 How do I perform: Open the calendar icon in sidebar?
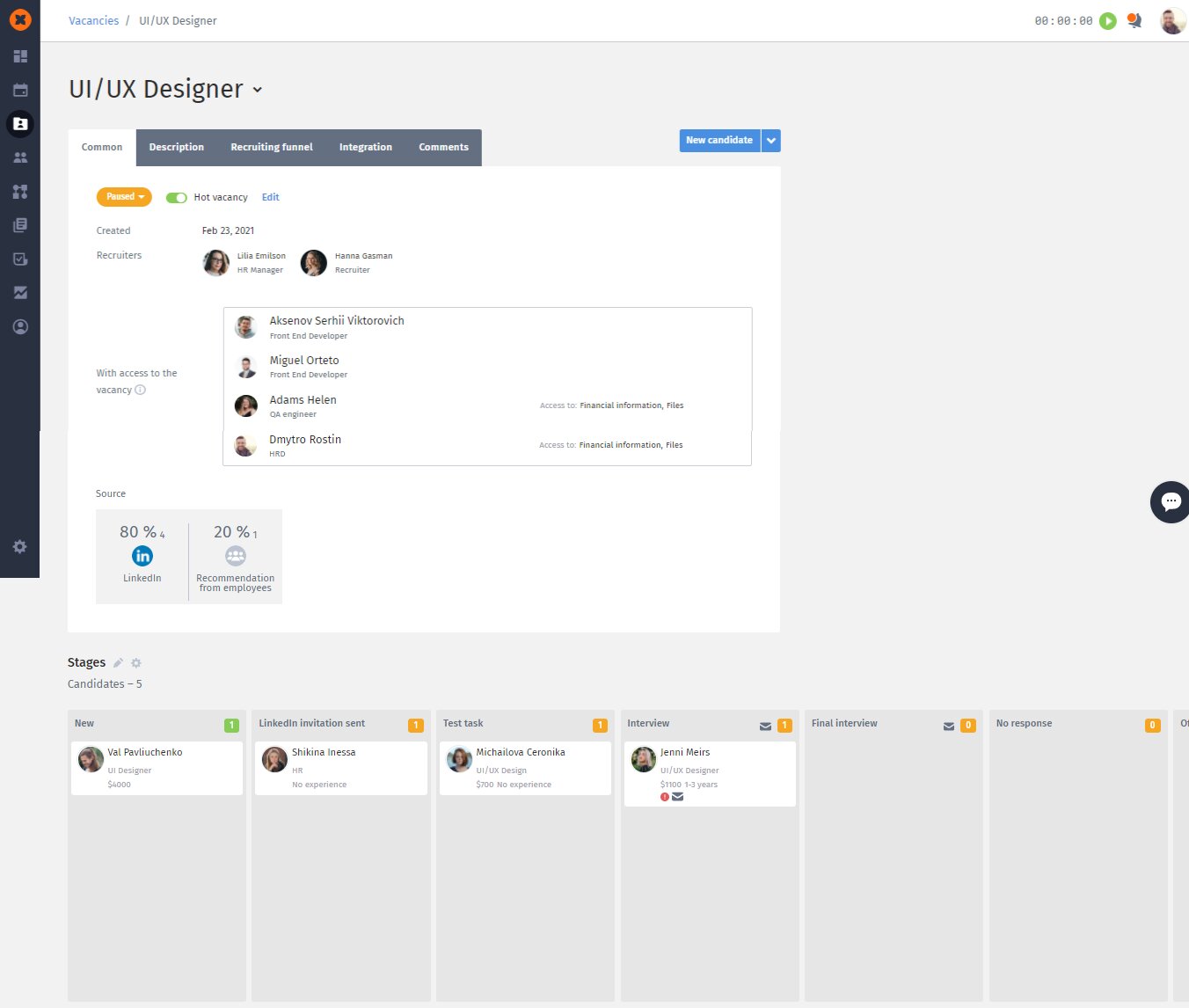click(20, 90)
